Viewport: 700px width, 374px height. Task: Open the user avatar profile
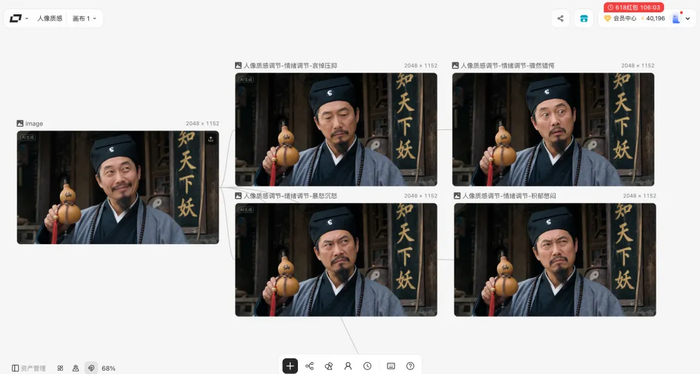click(x=676, y=19)
